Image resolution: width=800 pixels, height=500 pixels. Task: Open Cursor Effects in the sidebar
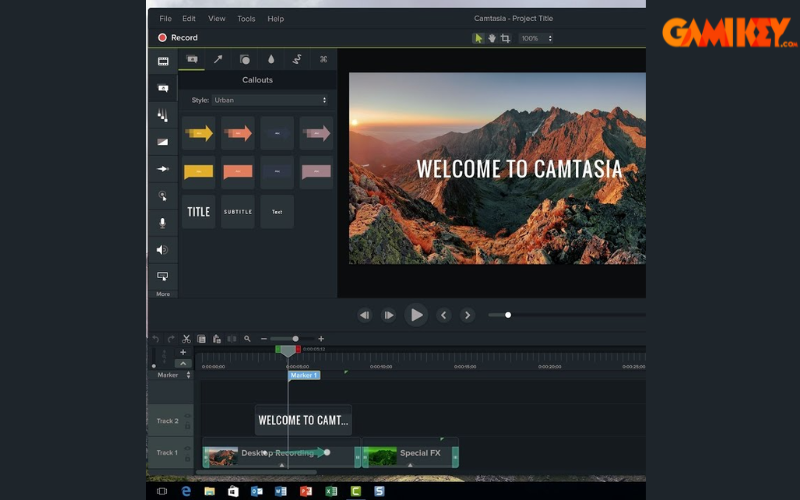163,196
